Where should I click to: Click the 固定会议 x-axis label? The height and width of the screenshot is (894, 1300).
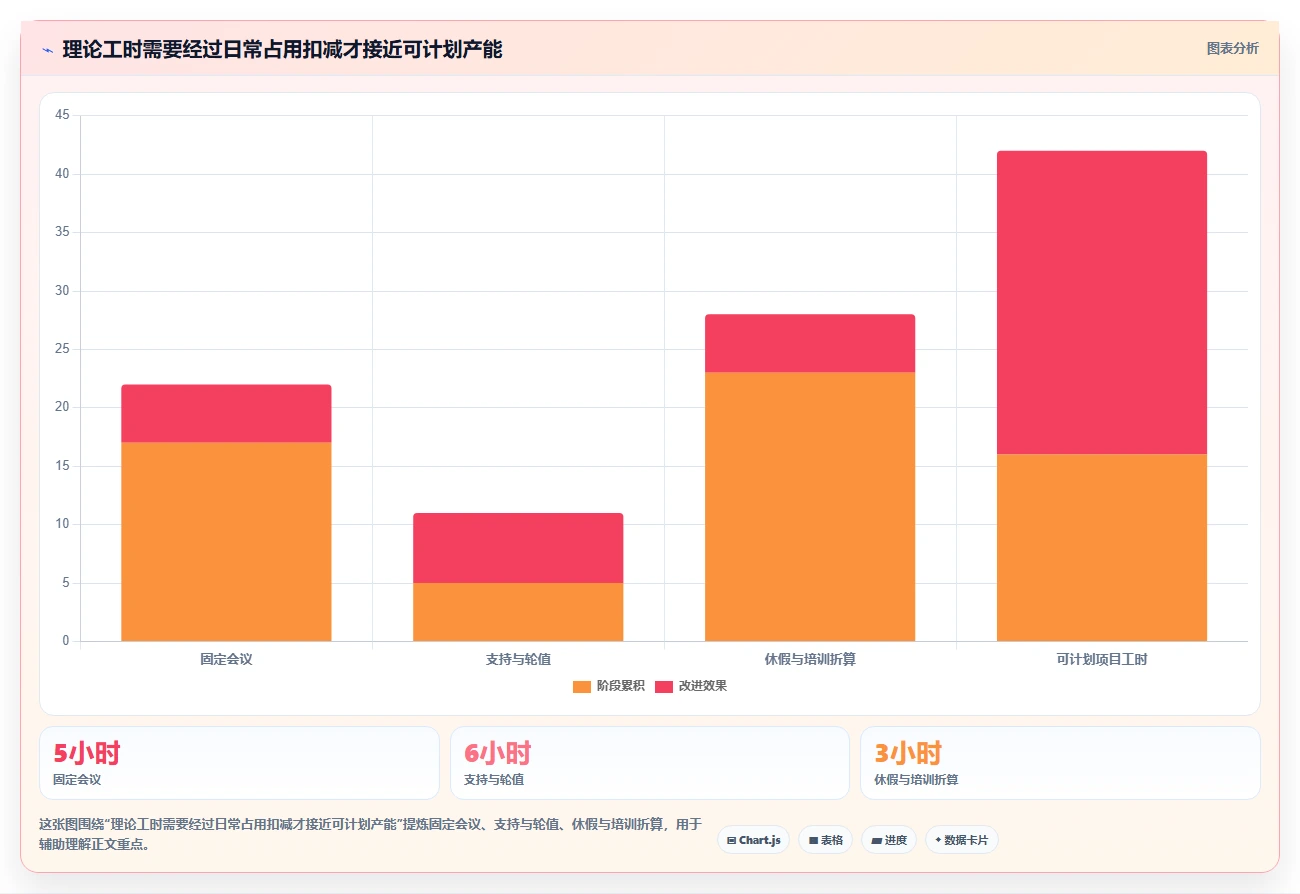click(x=226, y=659)
